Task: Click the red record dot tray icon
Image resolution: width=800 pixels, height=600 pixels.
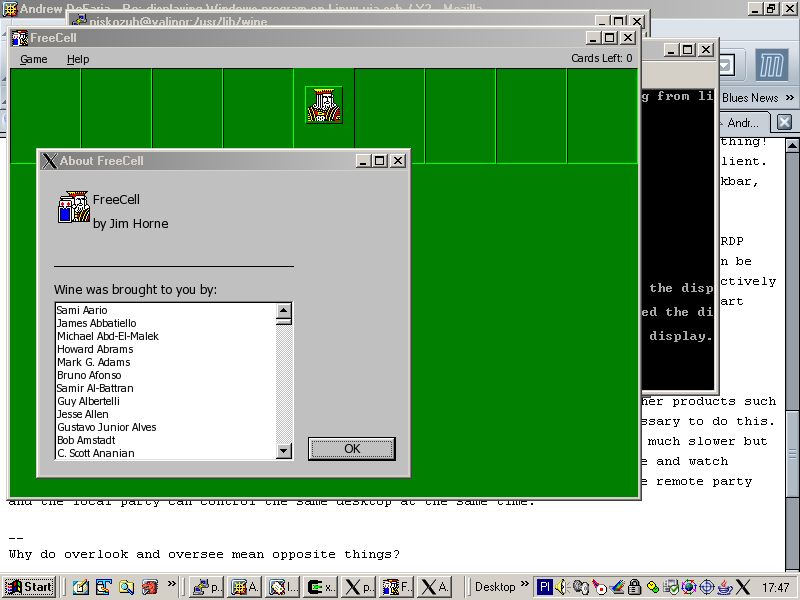Action: point(598,587)
